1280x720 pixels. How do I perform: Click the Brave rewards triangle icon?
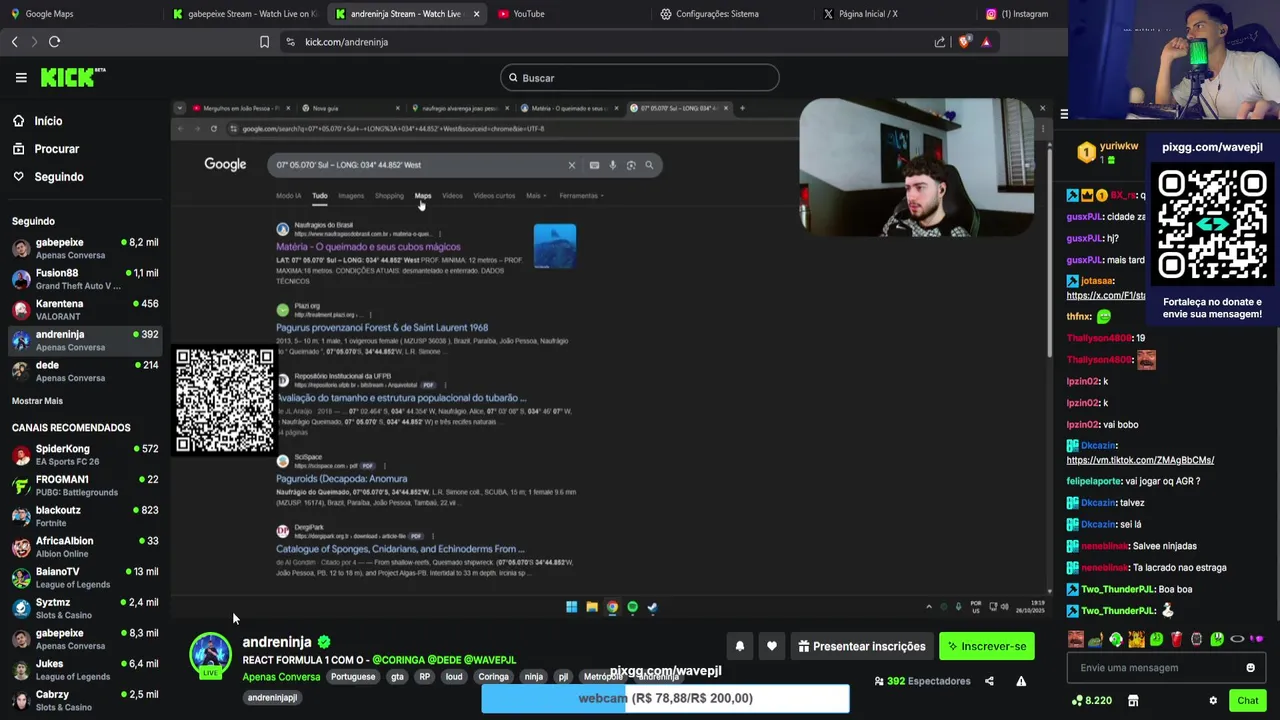[x=986, y=42]
